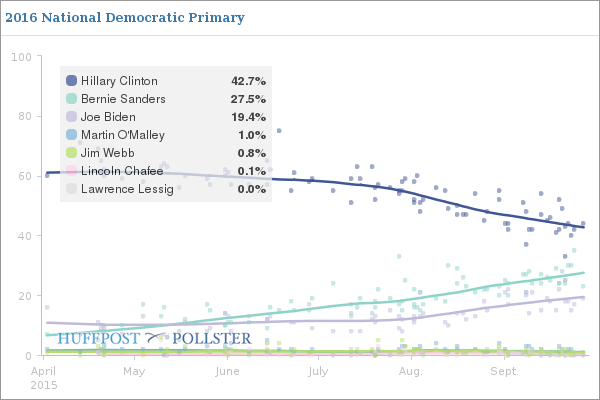Click Bernie Sanders' green legend dot
This screenshot has height=400, width=600.
coord(71,99)
